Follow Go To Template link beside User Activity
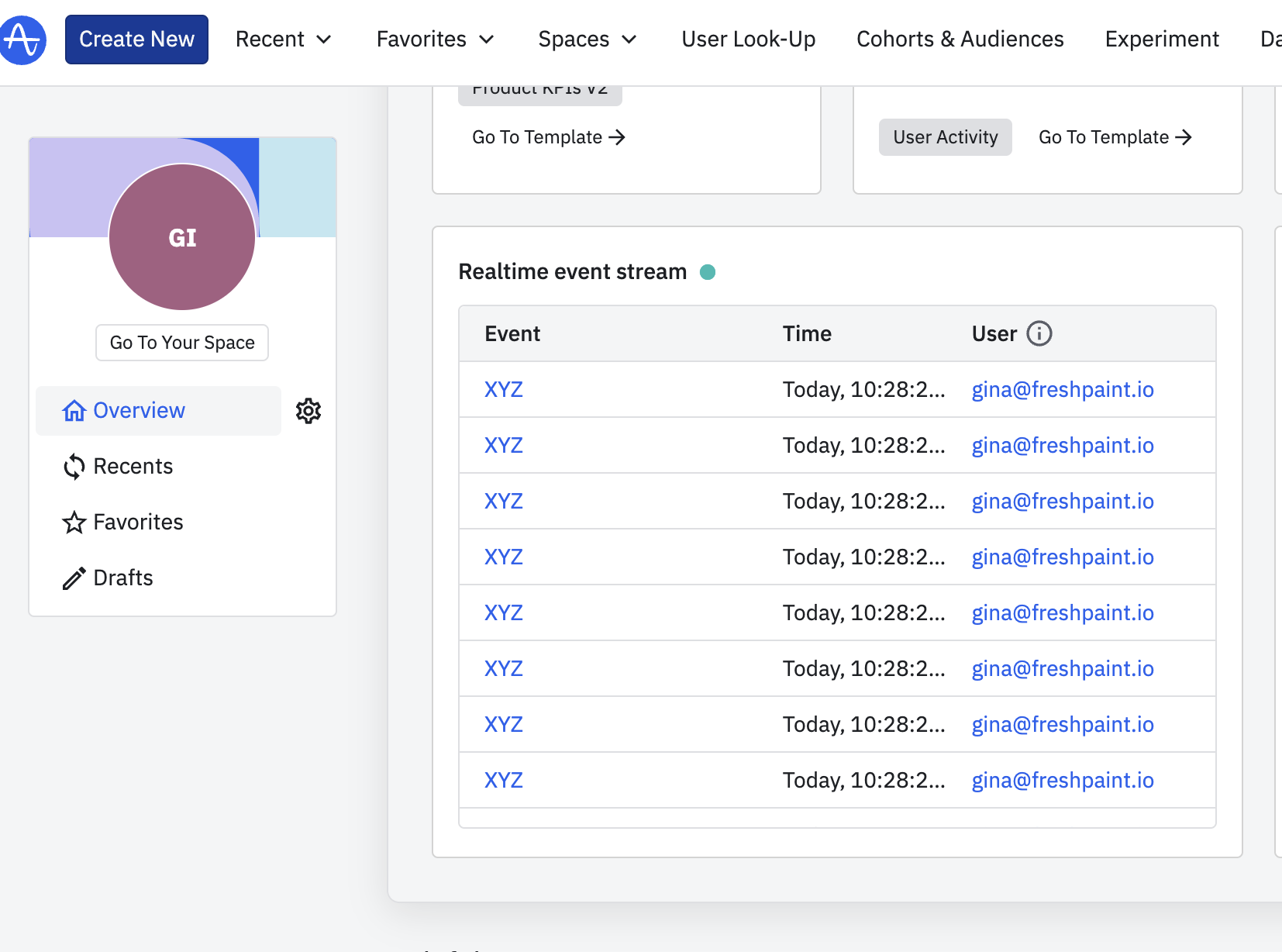 click(1115, 137)
